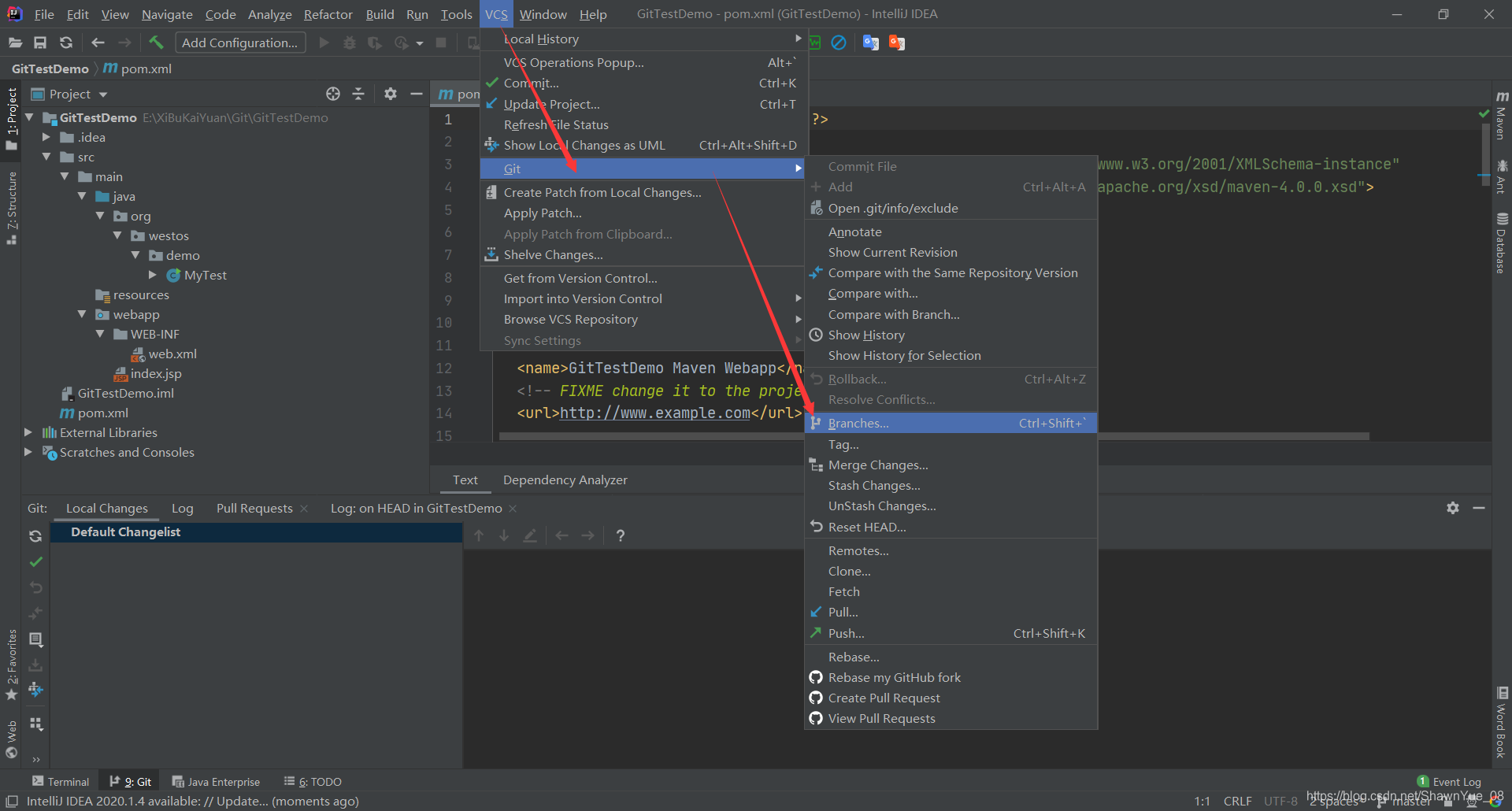Choose Fetch in Git submenu

pos(951,591)
